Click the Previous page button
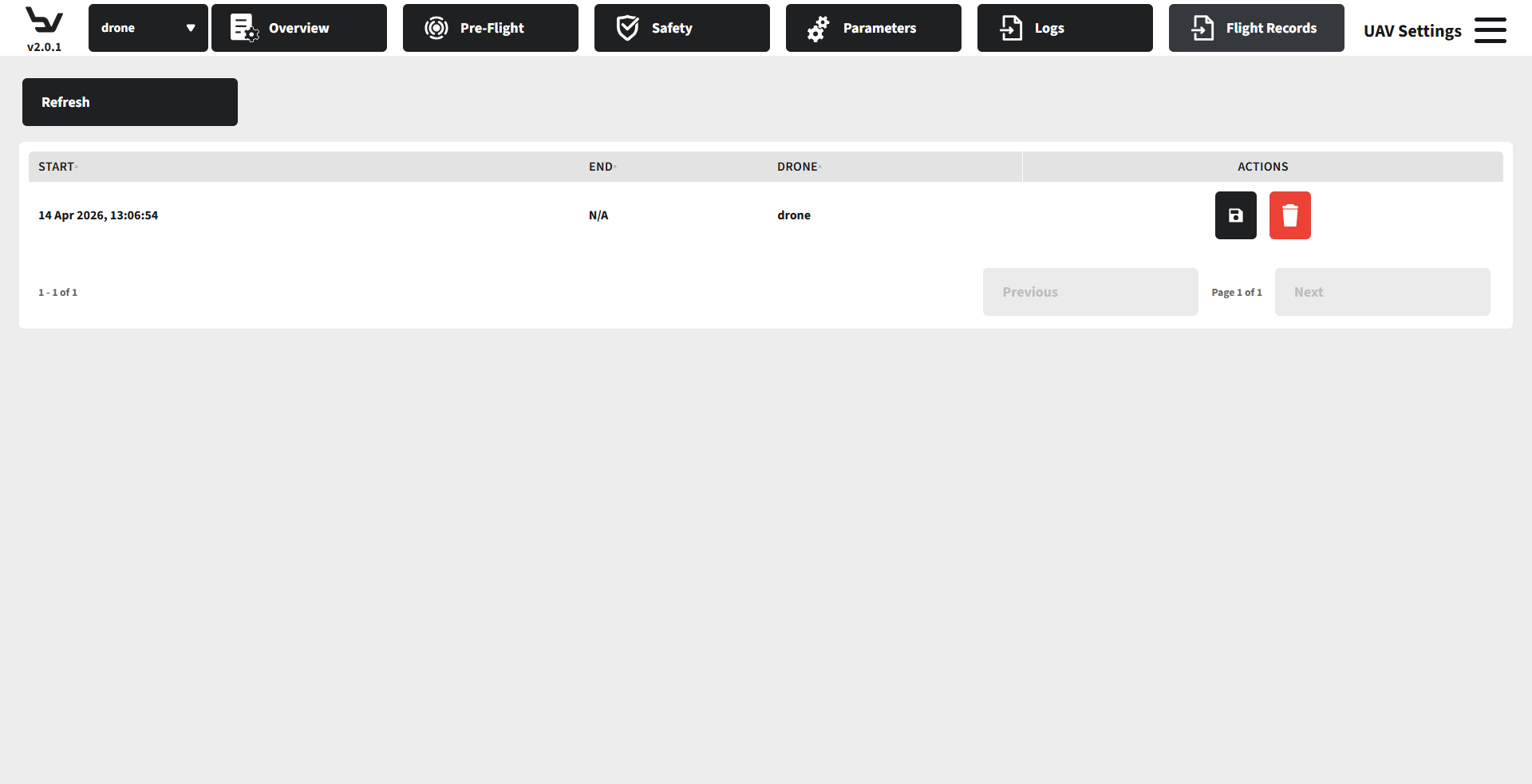1532x784 pixels. (x=1090, y=292)
